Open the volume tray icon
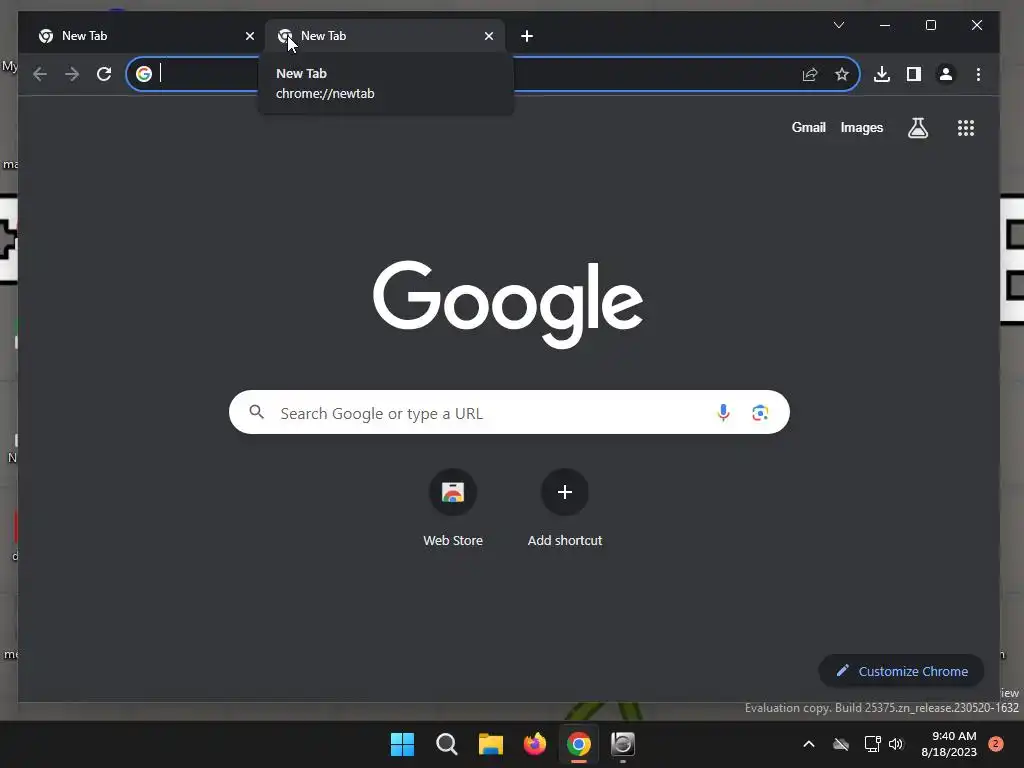 pyautogui.click(x=896, y=744)
